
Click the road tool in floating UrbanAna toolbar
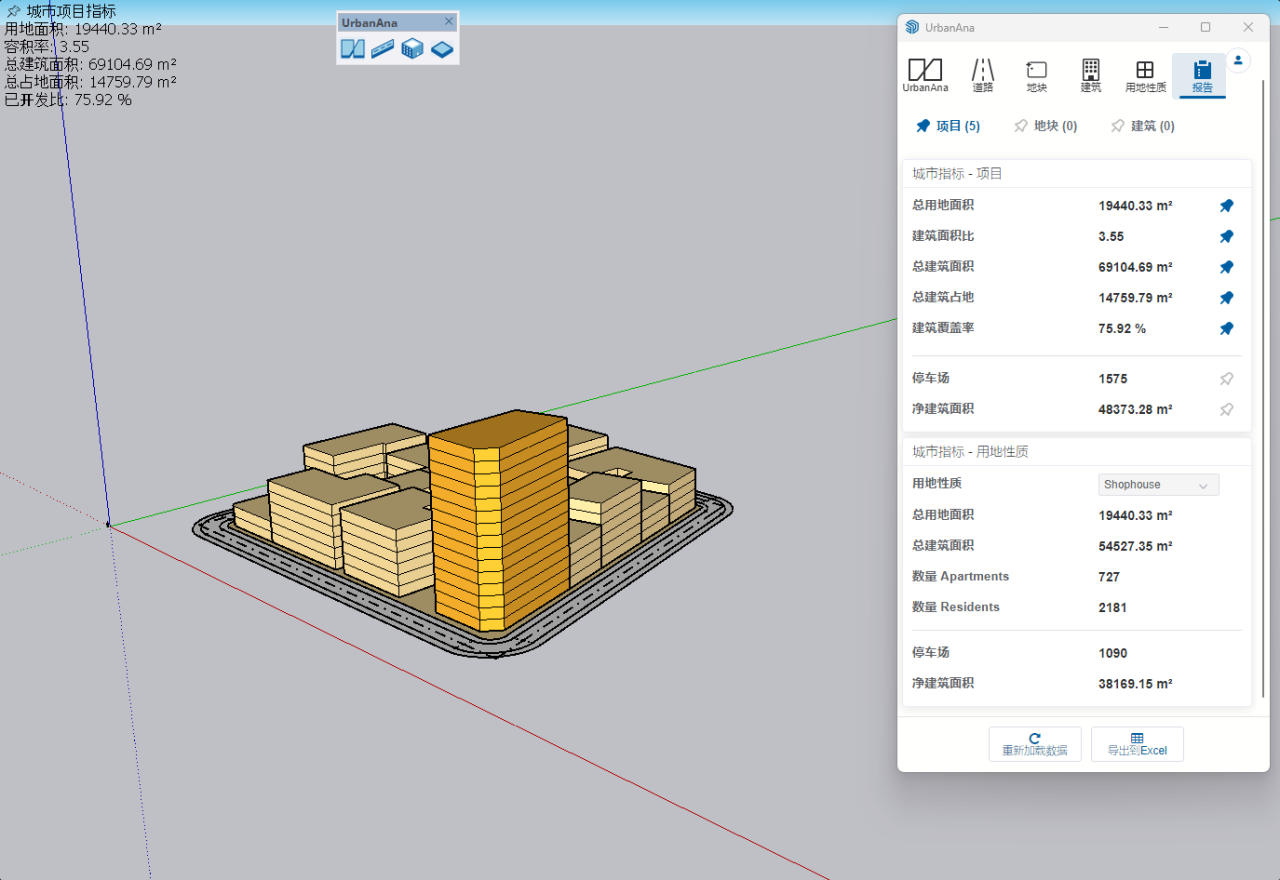(382, 49)
